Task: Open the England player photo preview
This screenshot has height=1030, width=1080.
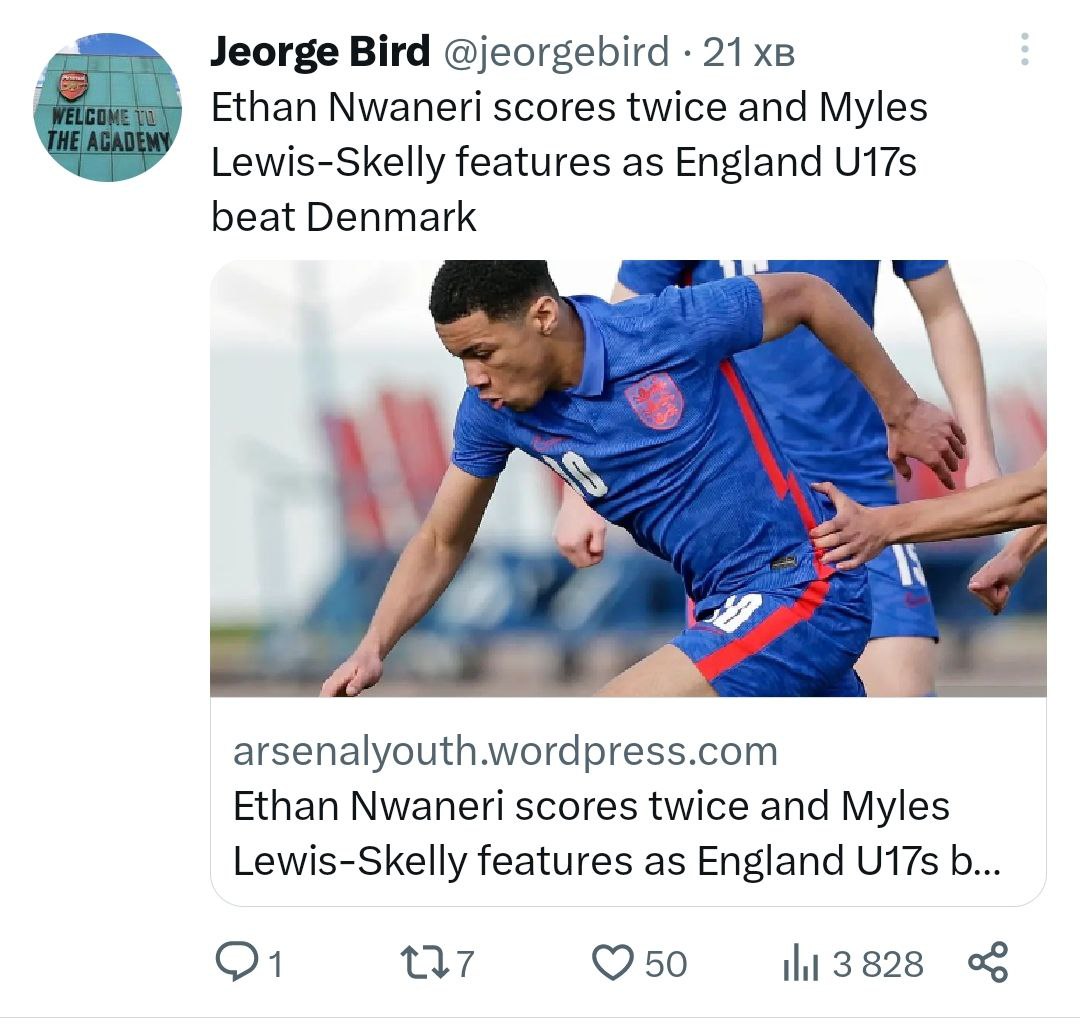Action: [628, 478]
